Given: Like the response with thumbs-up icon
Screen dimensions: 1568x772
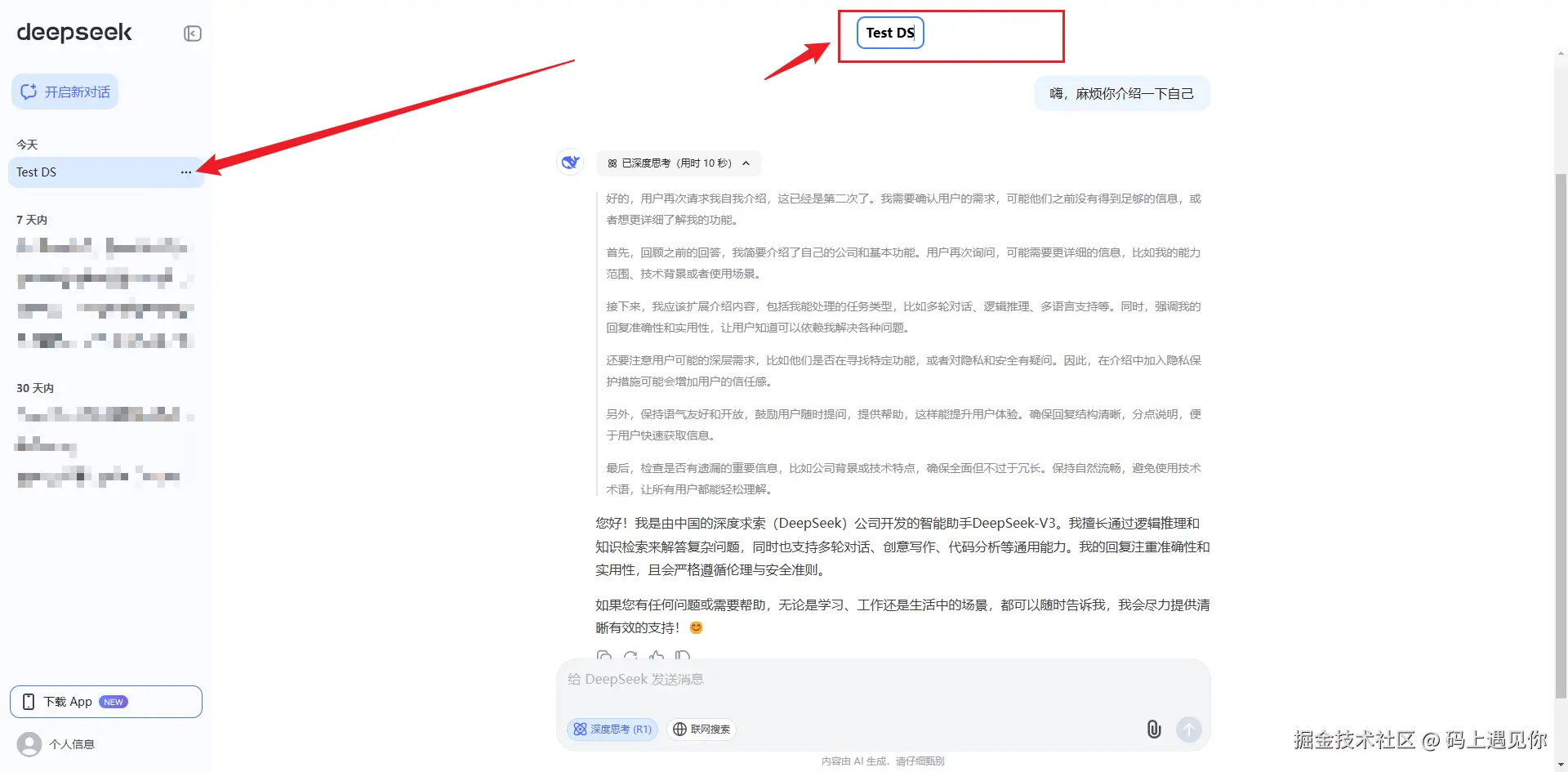Looking at the screenshot, I should [657, 655].
